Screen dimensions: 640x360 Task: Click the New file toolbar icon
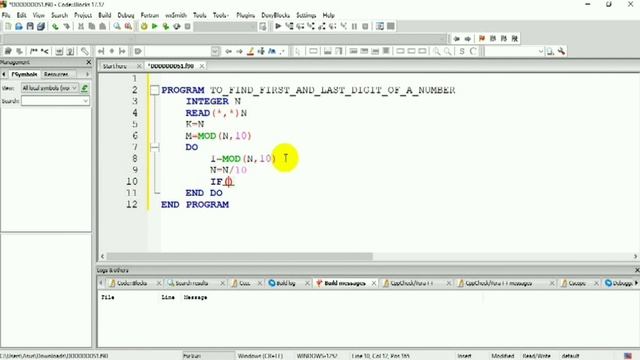[8, 27]
